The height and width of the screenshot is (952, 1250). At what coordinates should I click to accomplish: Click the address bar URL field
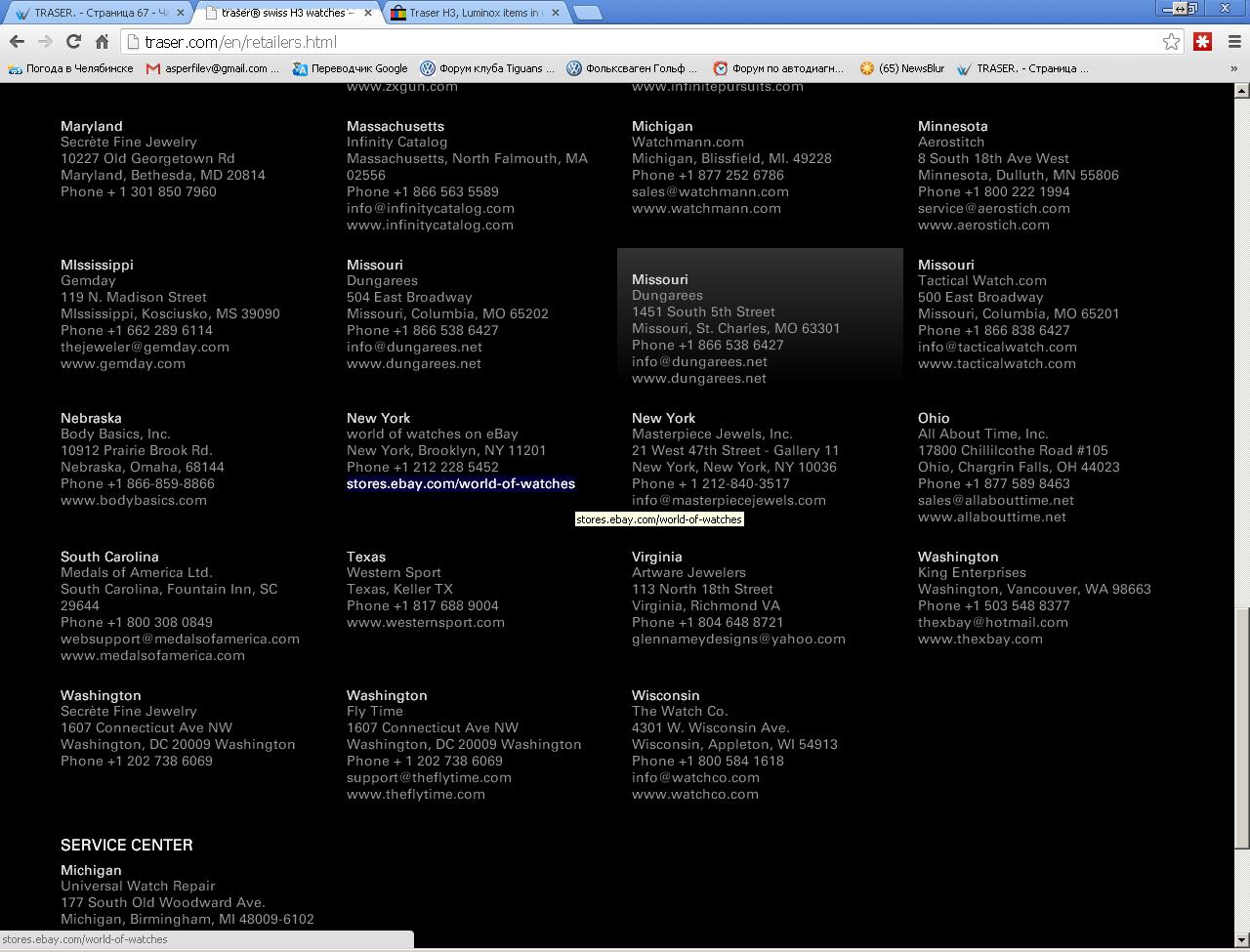coord(645,42)
